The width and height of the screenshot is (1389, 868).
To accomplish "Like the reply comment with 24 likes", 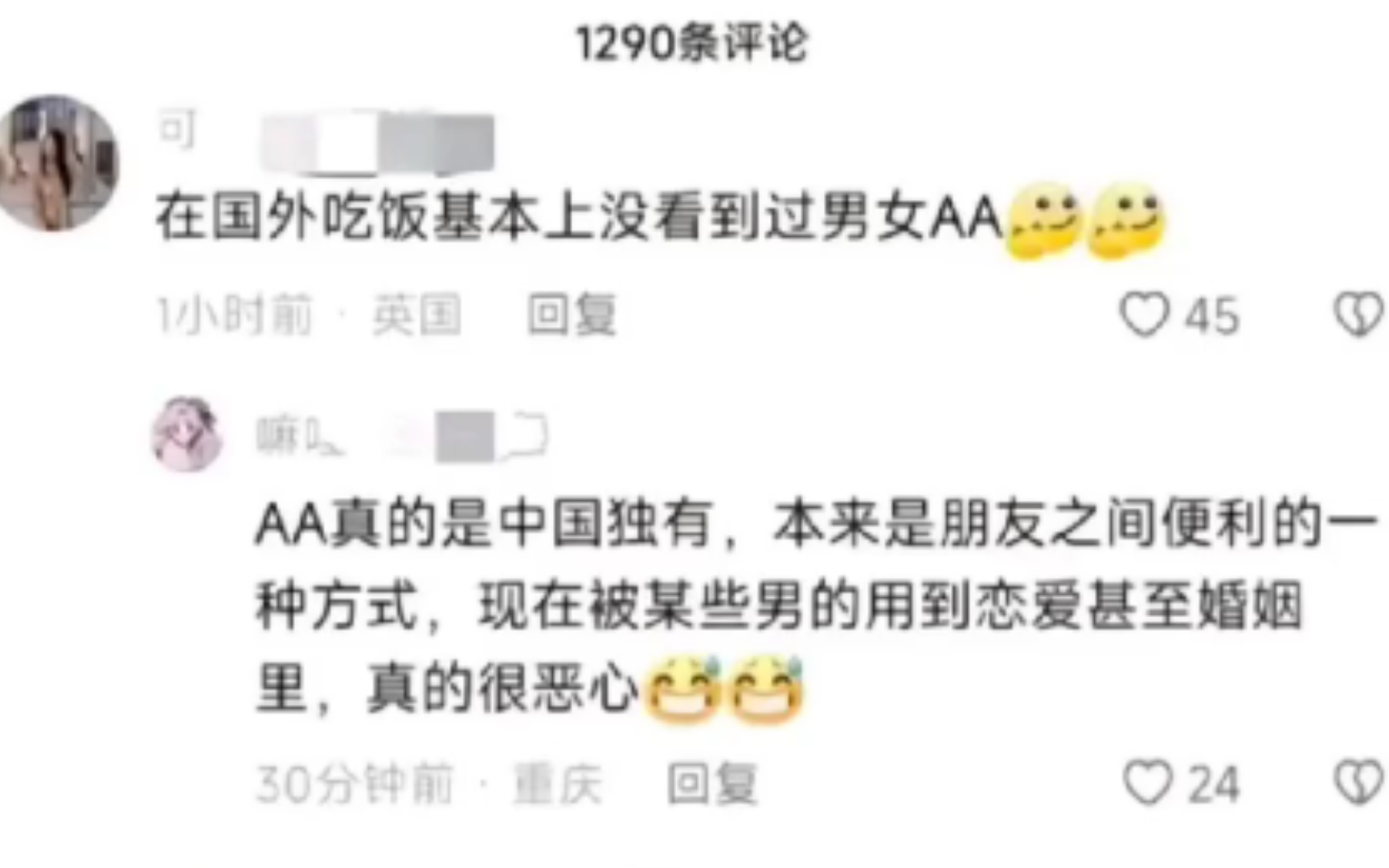I will tap(1148, 782).
